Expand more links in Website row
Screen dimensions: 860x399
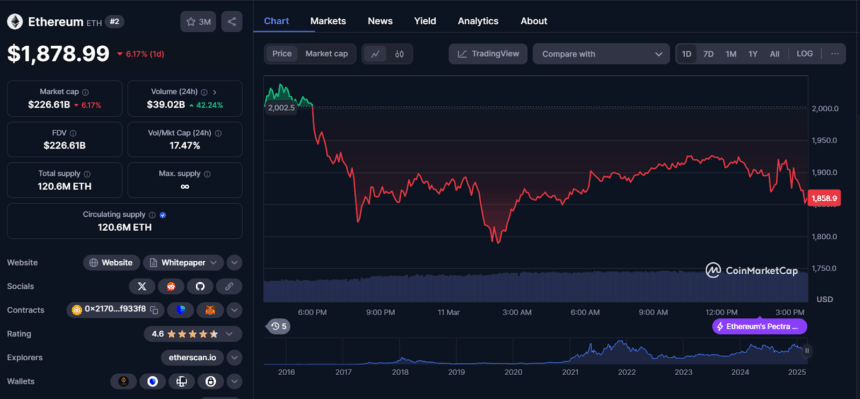point(235,262)
